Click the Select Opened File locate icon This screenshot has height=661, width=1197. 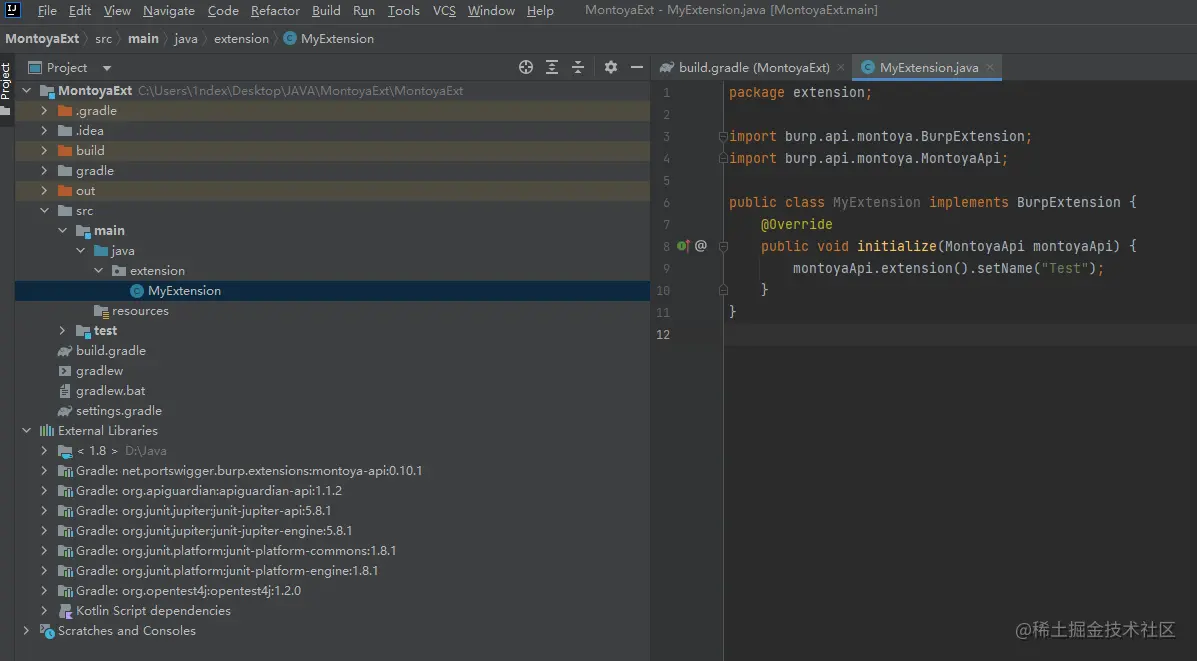click(526, 67)
